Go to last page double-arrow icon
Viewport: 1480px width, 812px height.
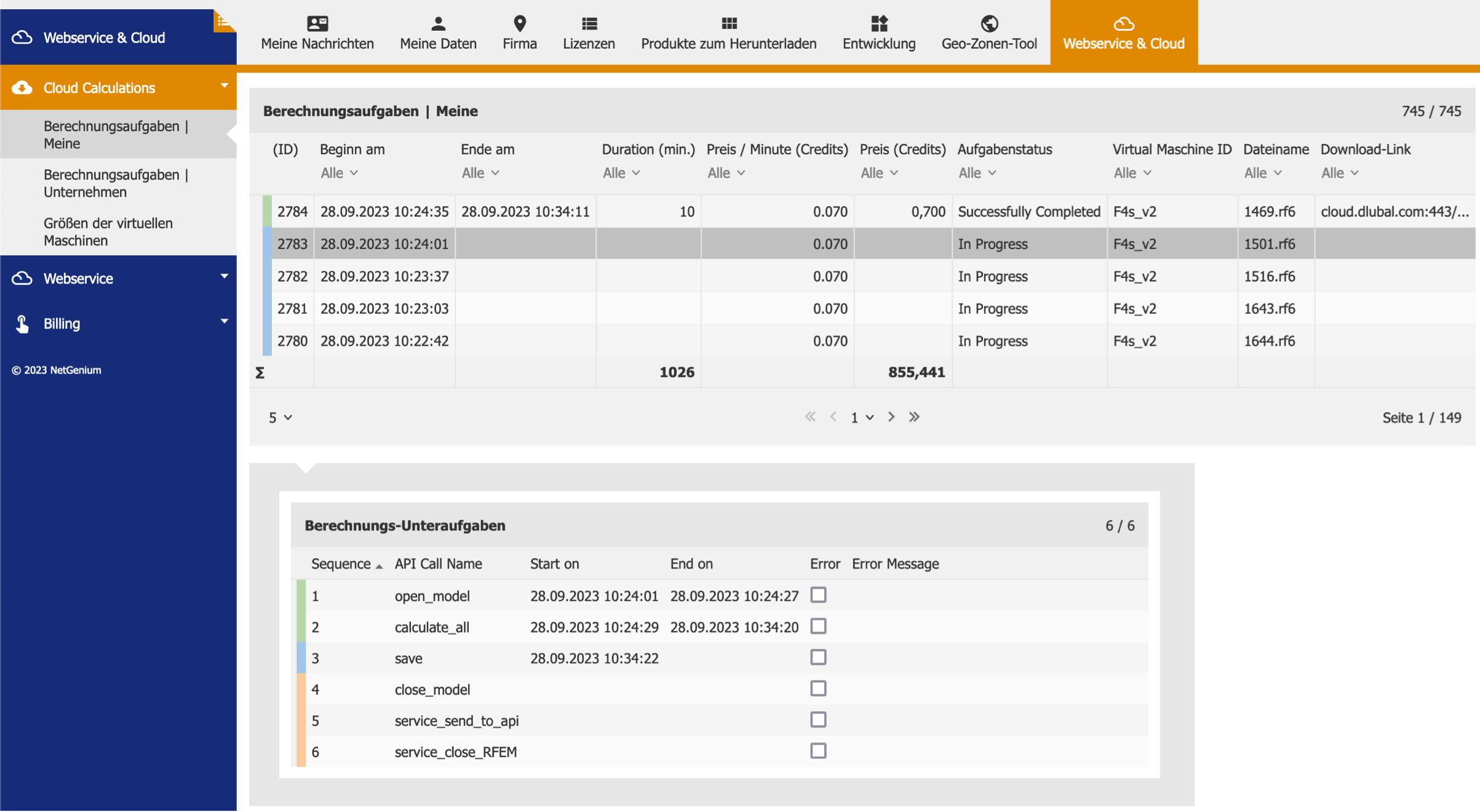coord(915,417)
